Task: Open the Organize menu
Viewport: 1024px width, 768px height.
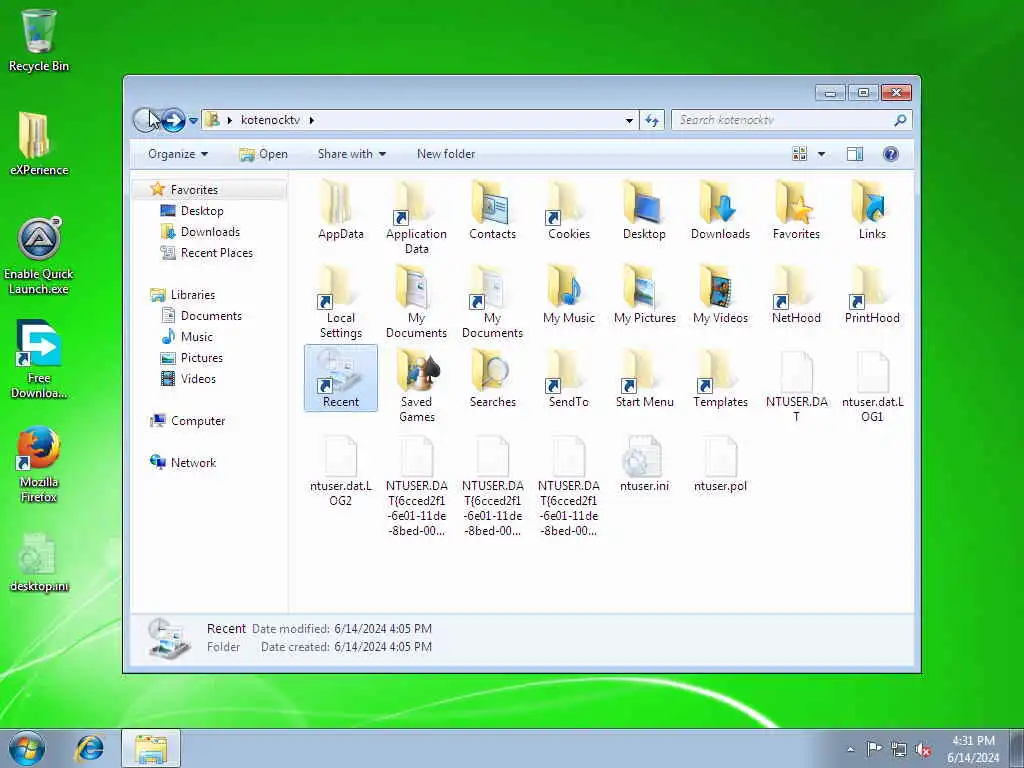Action: [x=178, y=154]
